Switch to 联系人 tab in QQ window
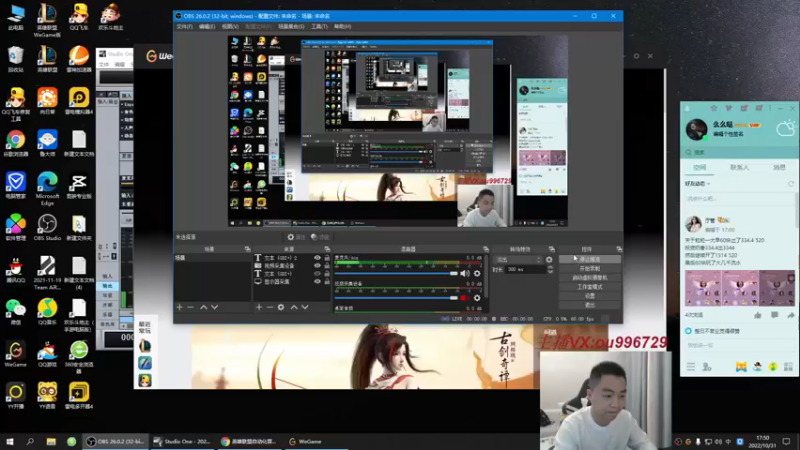This screenshot has height=450, width=800. pyautogui.click(x=739, y=167)
